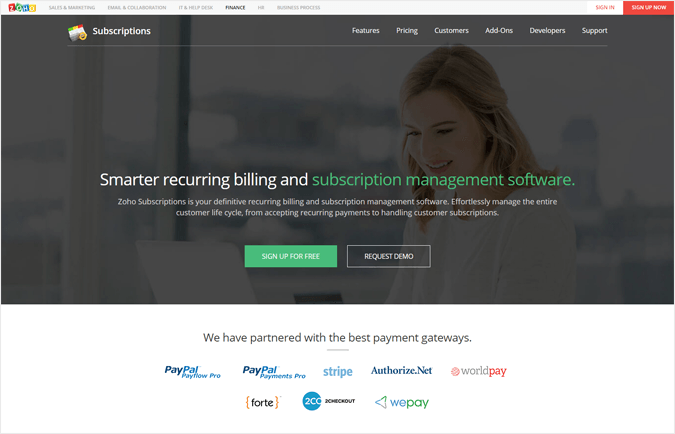Open the Worldpay gateway logo
The image size is (675, 434).
tap(478, 371)
